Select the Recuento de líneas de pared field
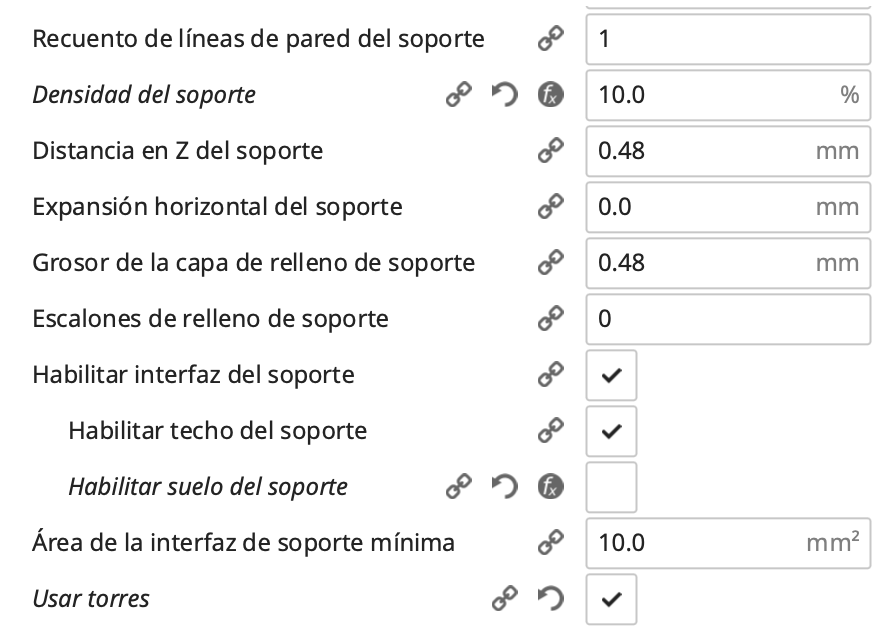Image resolution: width=874 pixels, height=626 pixels. [x=727, y=39]
